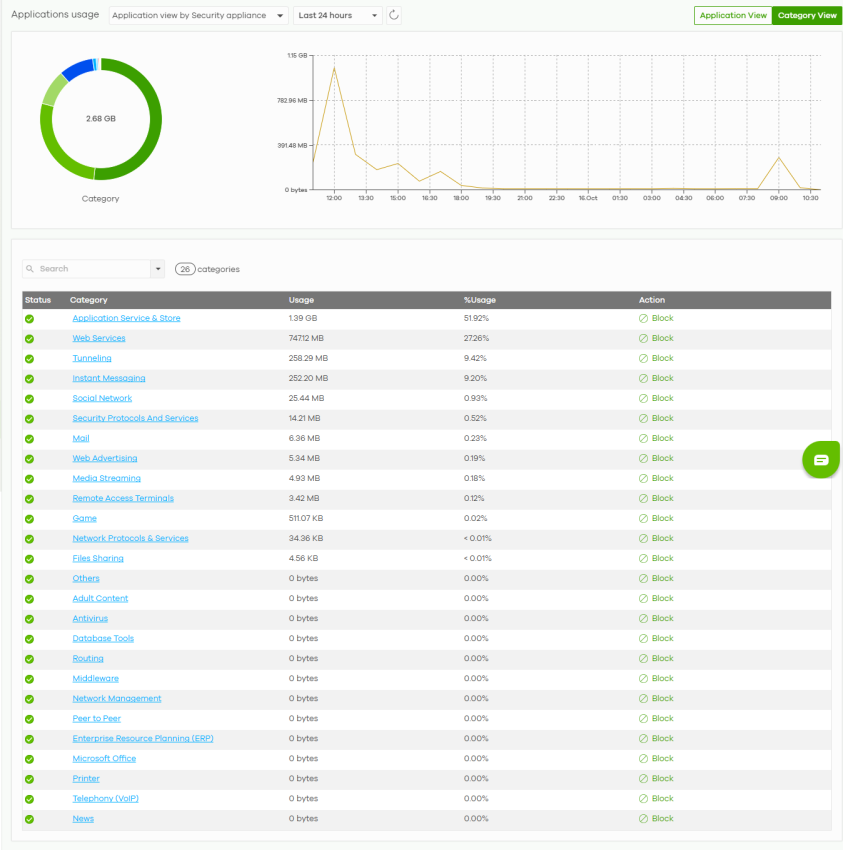Click the magnifier icon in search box
843x850 pixels.
point(31,269)
